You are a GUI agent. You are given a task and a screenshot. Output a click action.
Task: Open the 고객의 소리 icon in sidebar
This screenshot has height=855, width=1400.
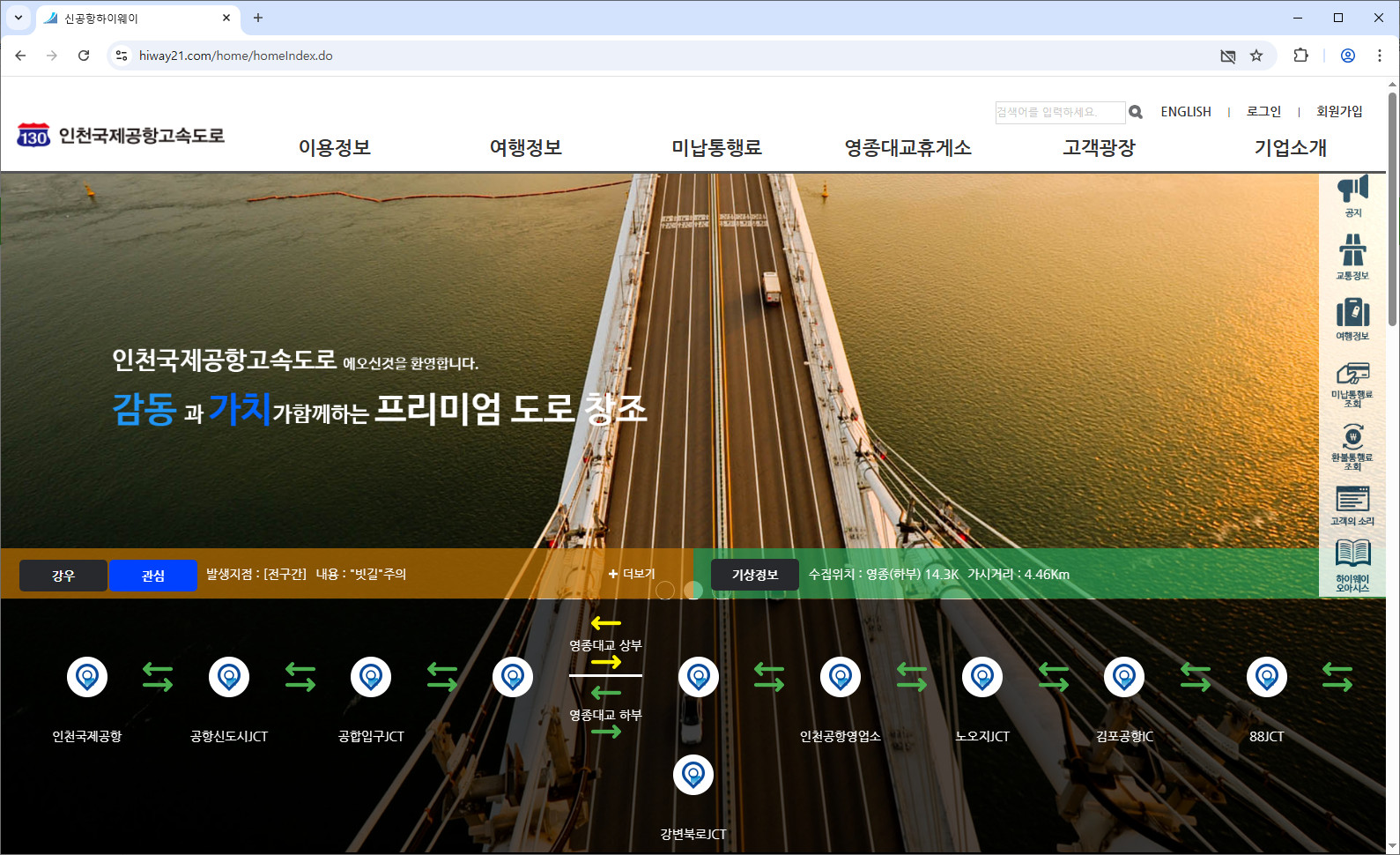[x=1352, y=505]
